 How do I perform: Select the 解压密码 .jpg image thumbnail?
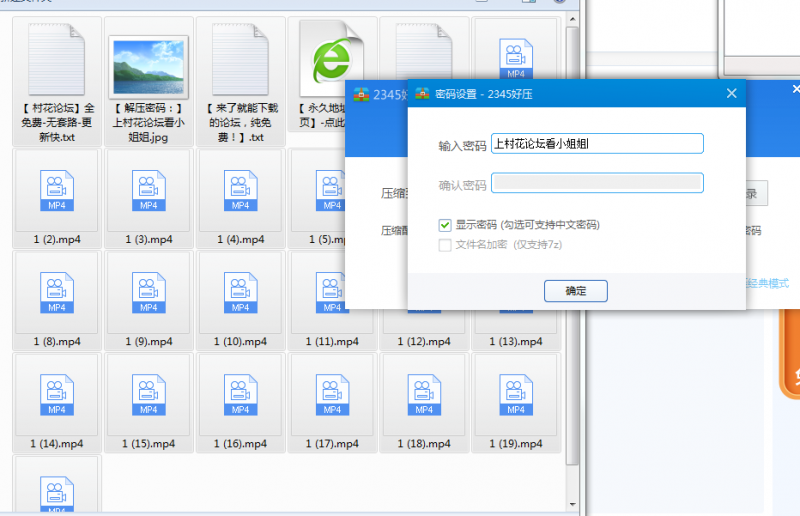[x=149, y=62]
